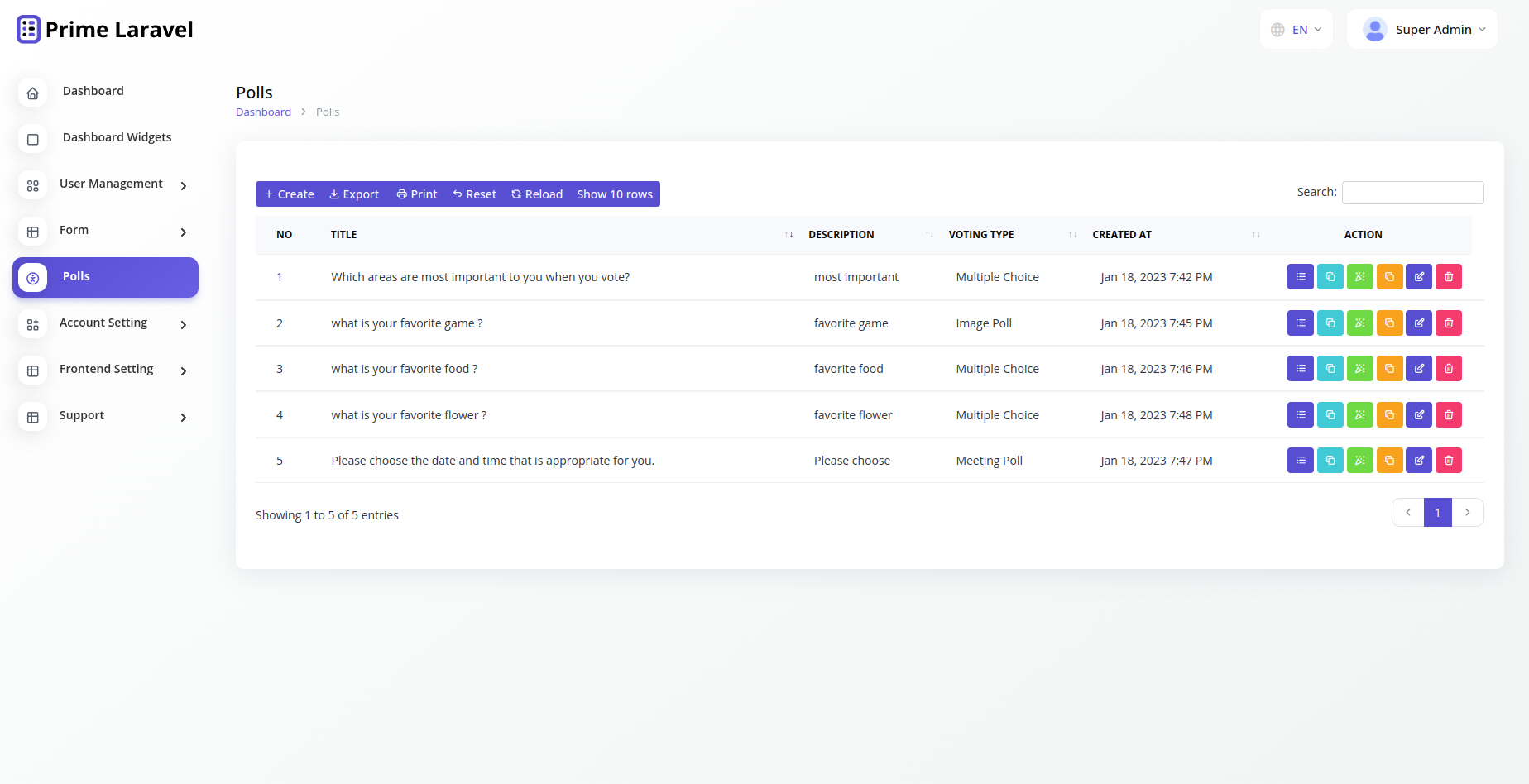Click the Prime Laravel logo icon
The image size is (1529, 784).
[28, 30]
